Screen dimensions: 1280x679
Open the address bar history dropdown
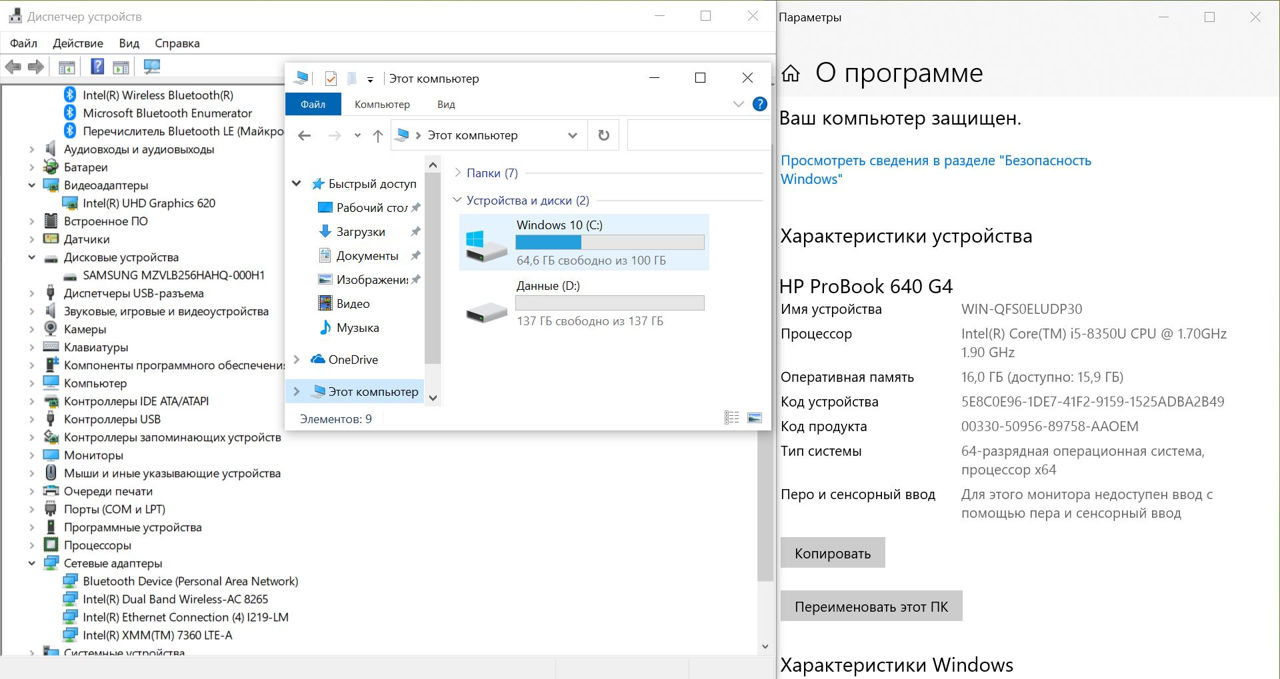tap(572, 135)
